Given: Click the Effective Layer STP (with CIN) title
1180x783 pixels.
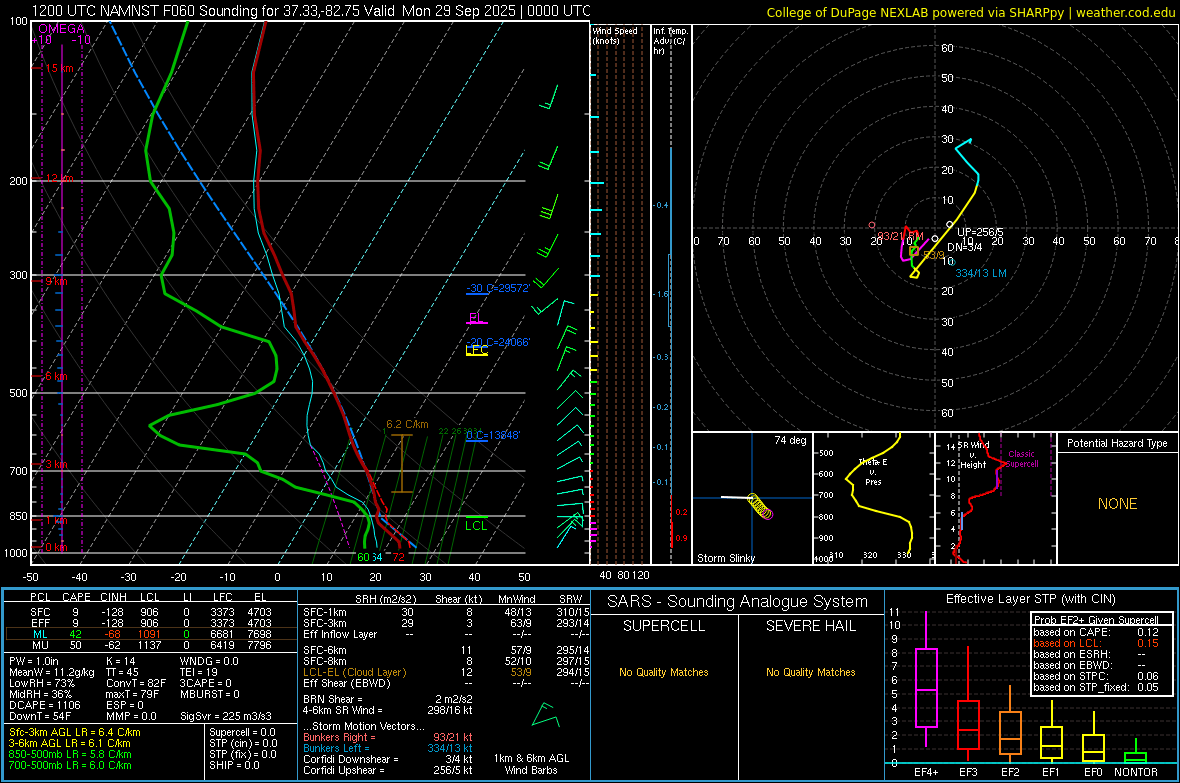Looking at the screenshot, I should tap(1030, 599).
